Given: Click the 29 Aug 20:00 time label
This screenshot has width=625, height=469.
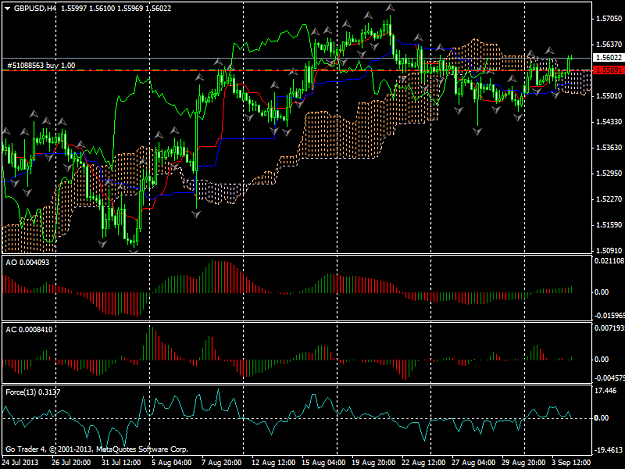Looking at the screenshot, I should (x=523, y=462).
